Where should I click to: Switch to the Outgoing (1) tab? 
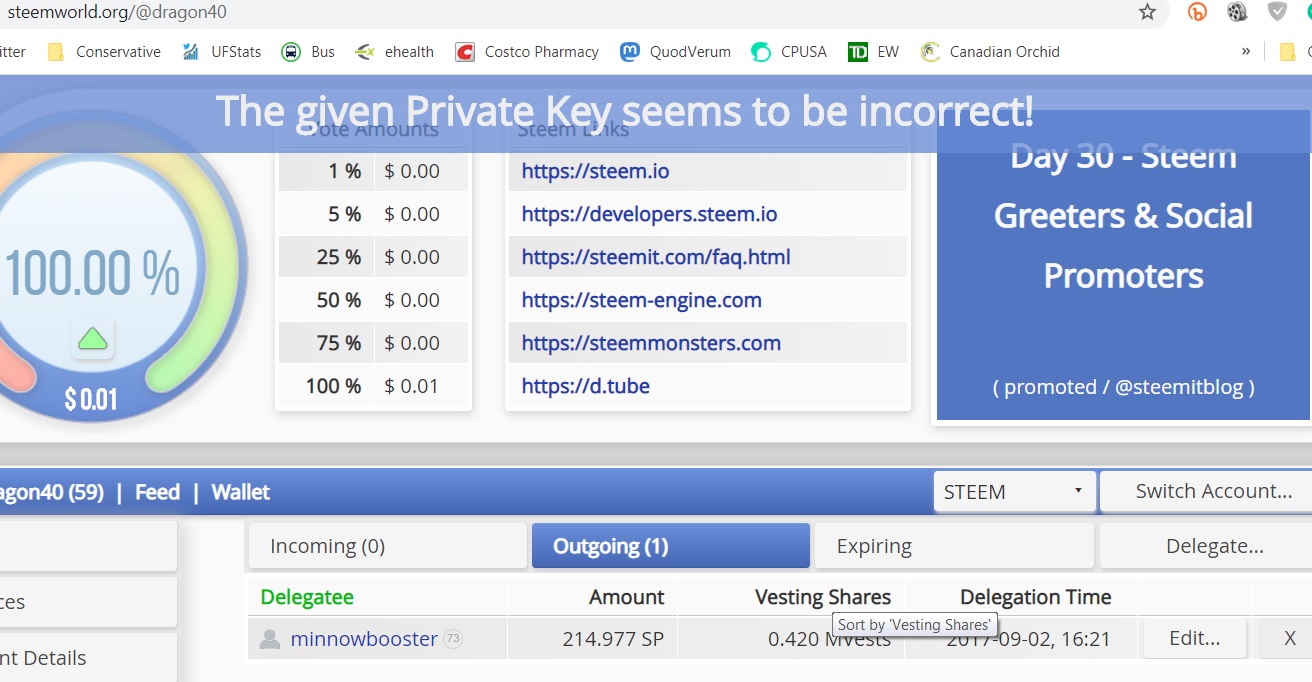tap(670, 546)
